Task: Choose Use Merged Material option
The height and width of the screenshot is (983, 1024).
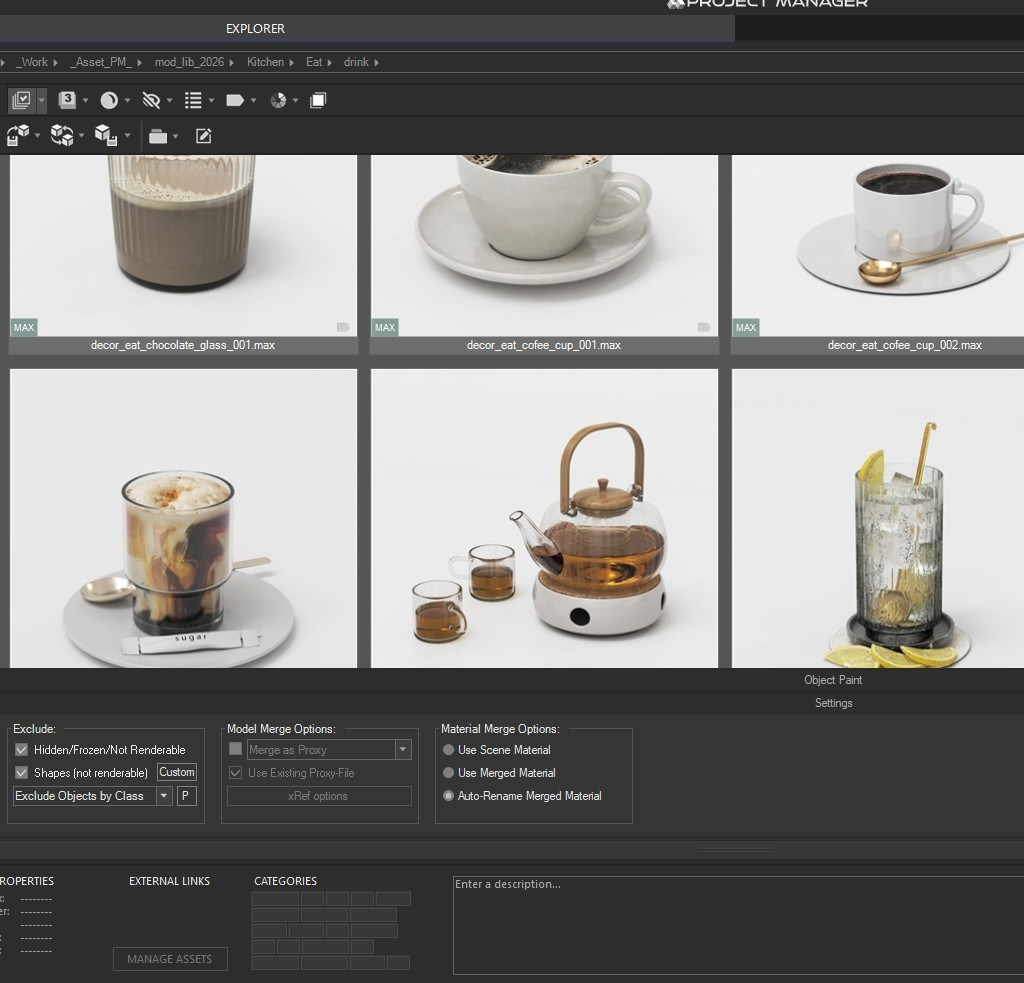Action: (449, 773)
